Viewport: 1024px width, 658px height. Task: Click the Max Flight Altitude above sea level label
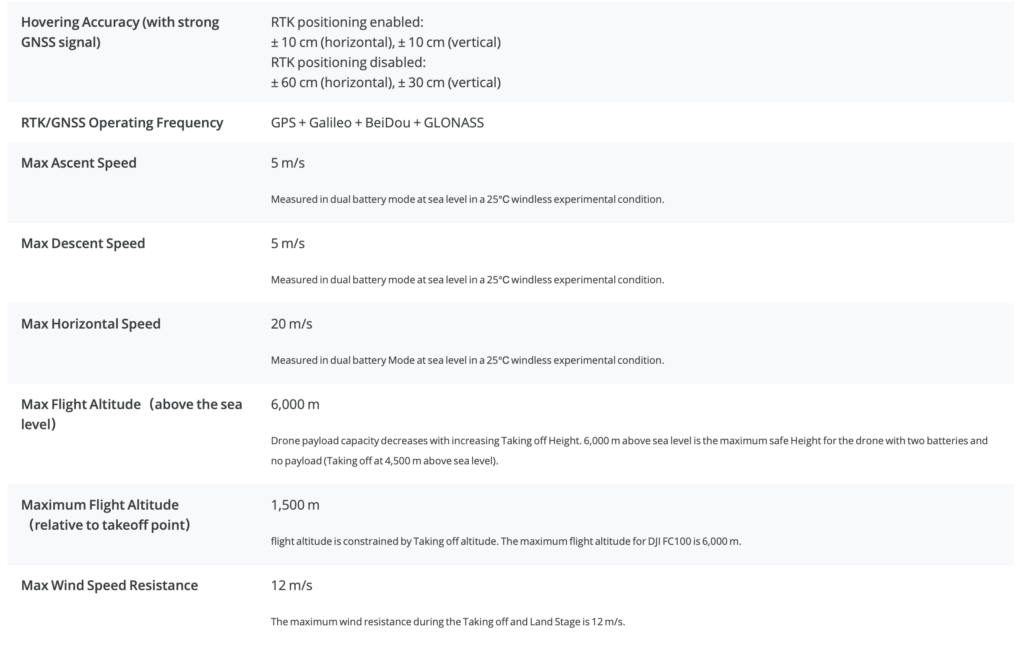pyautogui.click(x=131, y=414)
